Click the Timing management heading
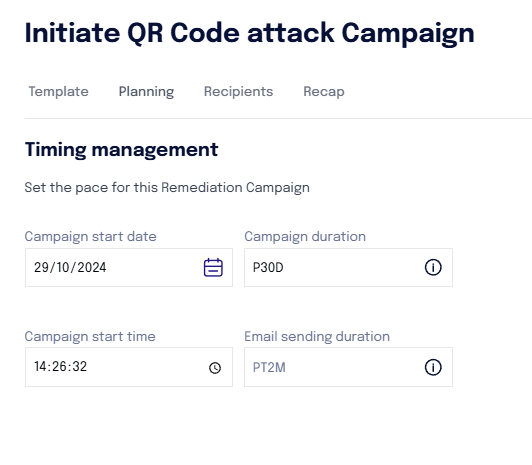 tap(121, 150)
